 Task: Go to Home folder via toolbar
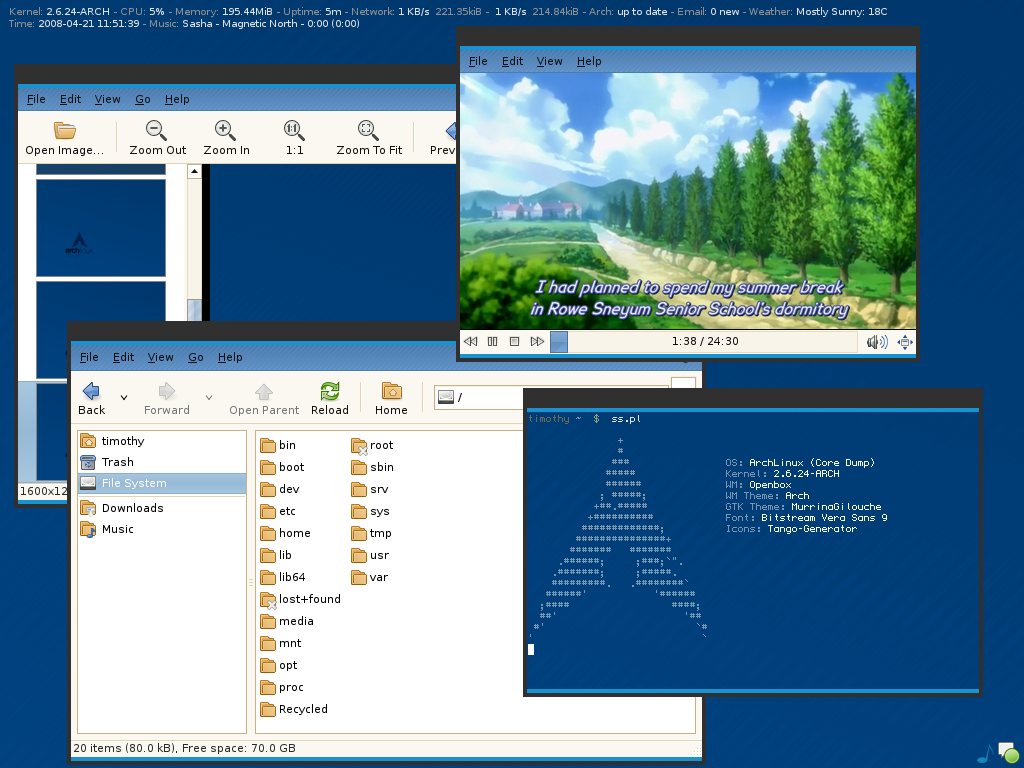[391, 398]
